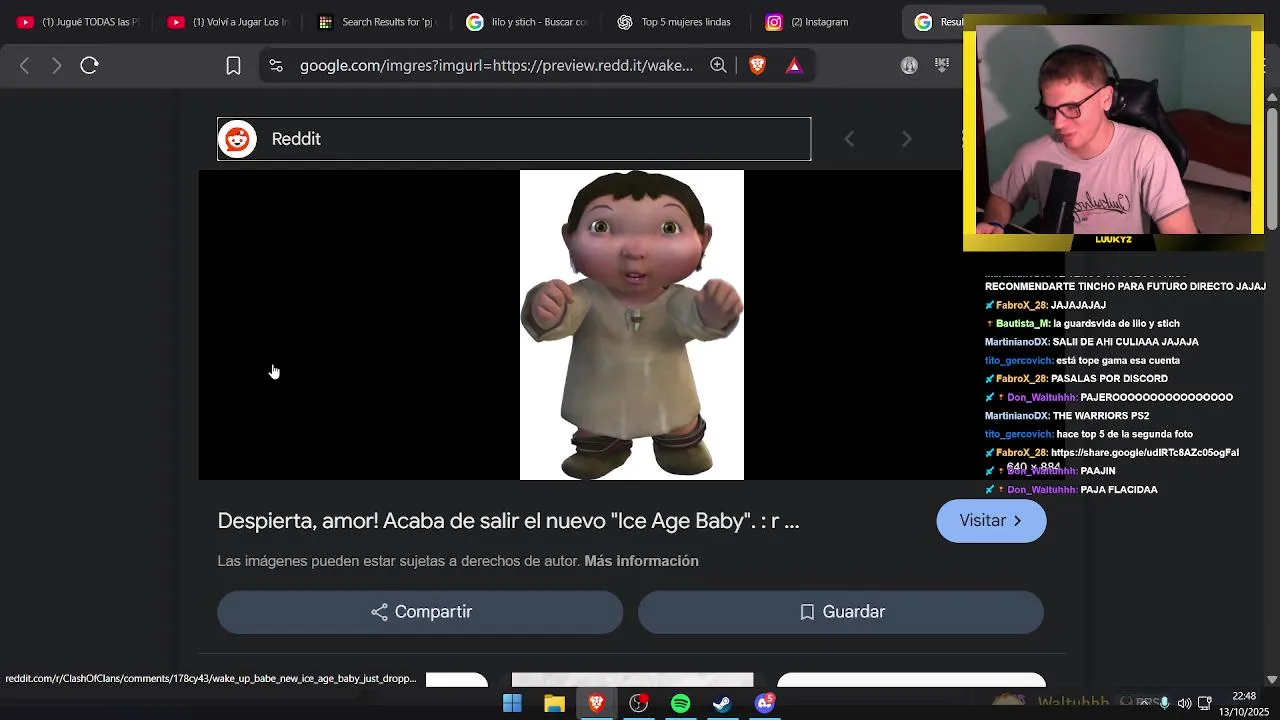
Task: Open Discord from the taskbar
Action: (x=764, y=704)
